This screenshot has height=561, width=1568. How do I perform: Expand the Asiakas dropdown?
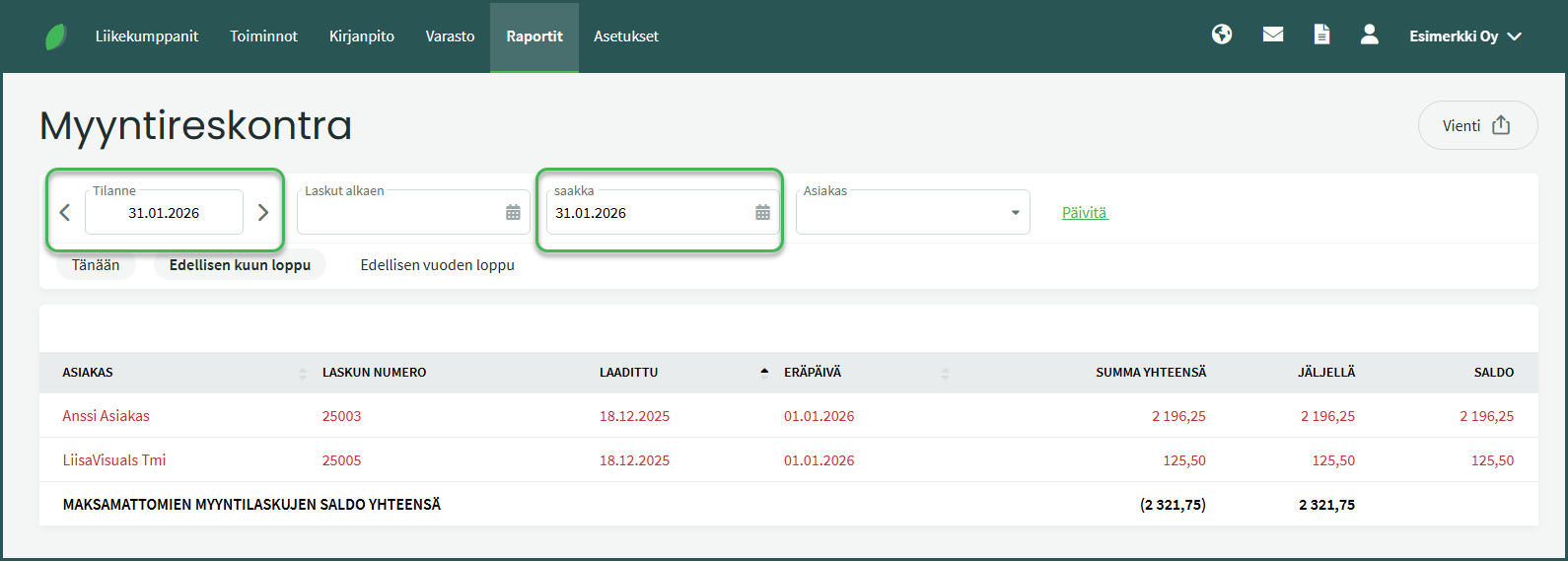(x=1015, y=213)
